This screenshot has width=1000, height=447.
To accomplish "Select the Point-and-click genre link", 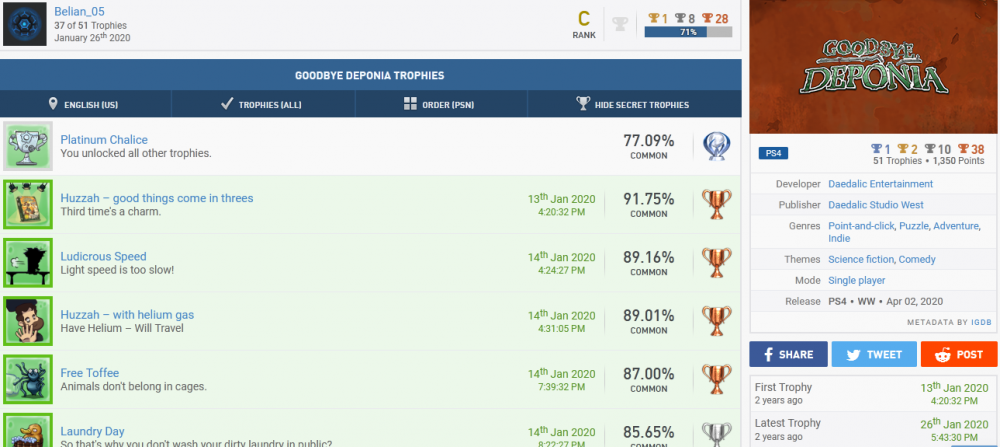I will [x=861, y=226].
